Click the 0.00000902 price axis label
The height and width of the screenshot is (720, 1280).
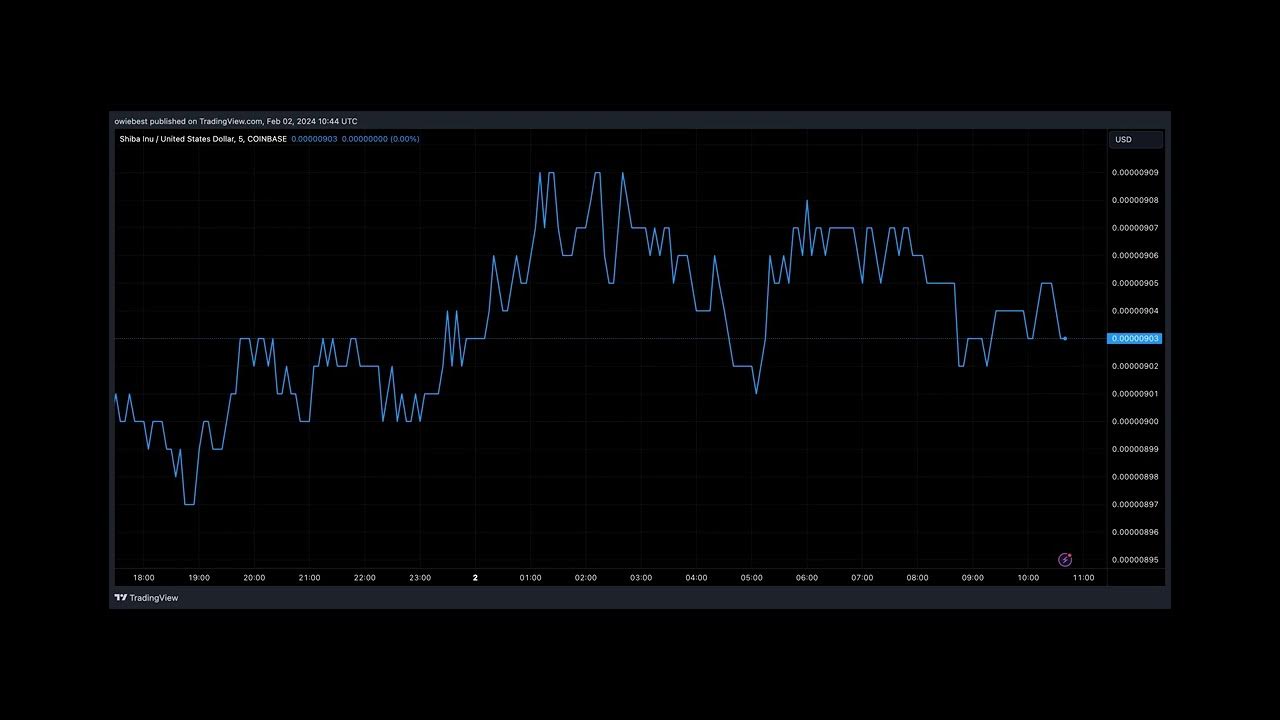1135,366
